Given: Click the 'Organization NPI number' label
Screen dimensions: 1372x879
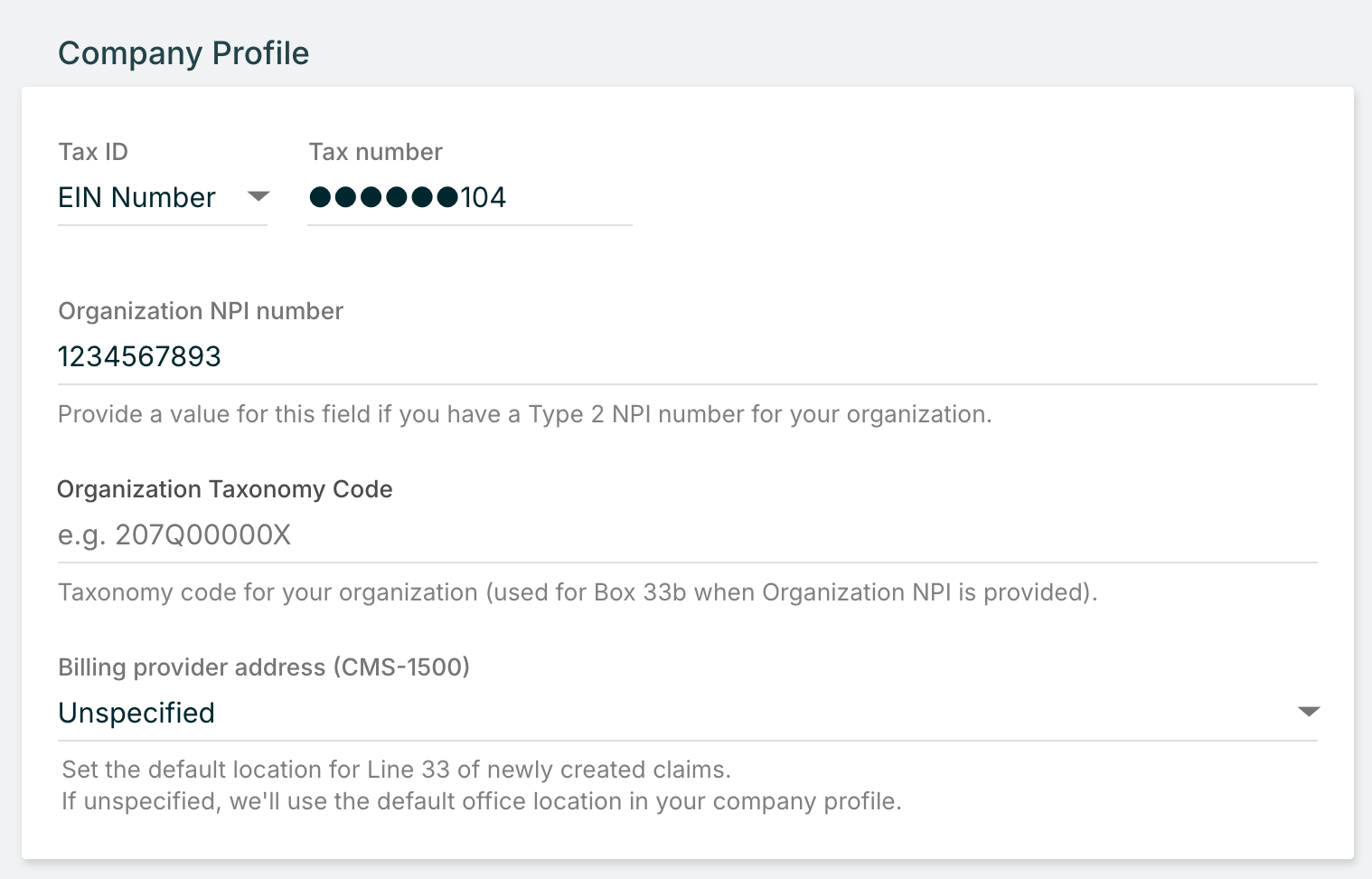Looking at the screenshot, I should click(201, 311).
